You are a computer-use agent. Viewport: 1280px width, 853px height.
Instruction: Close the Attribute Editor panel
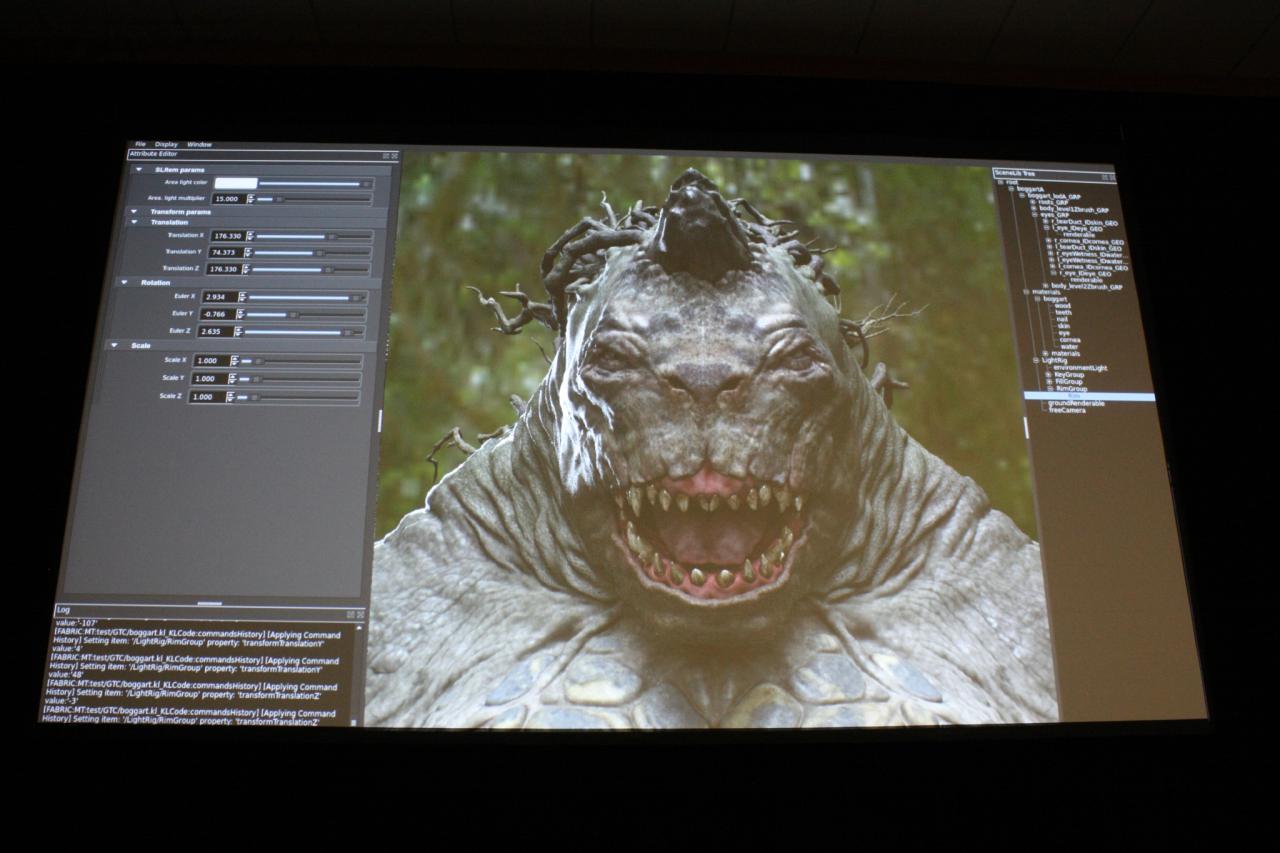(x=394, y=155)
